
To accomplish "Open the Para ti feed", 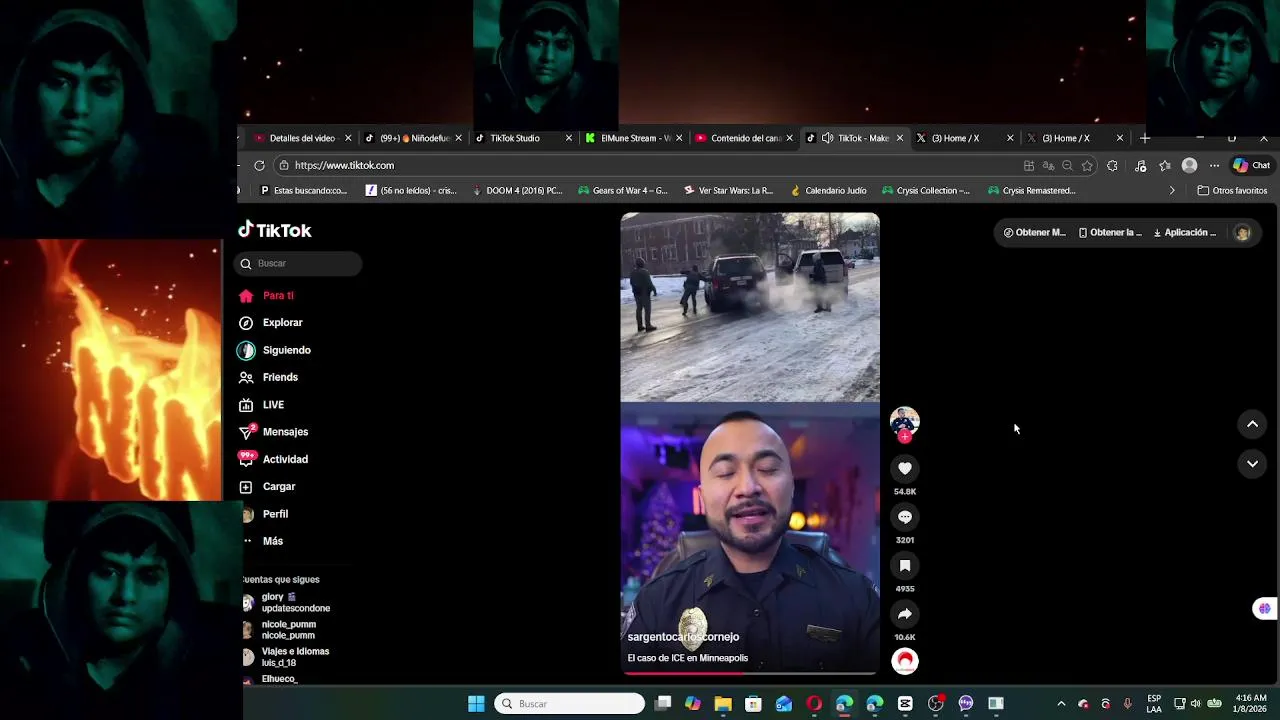I will point(267,296).
